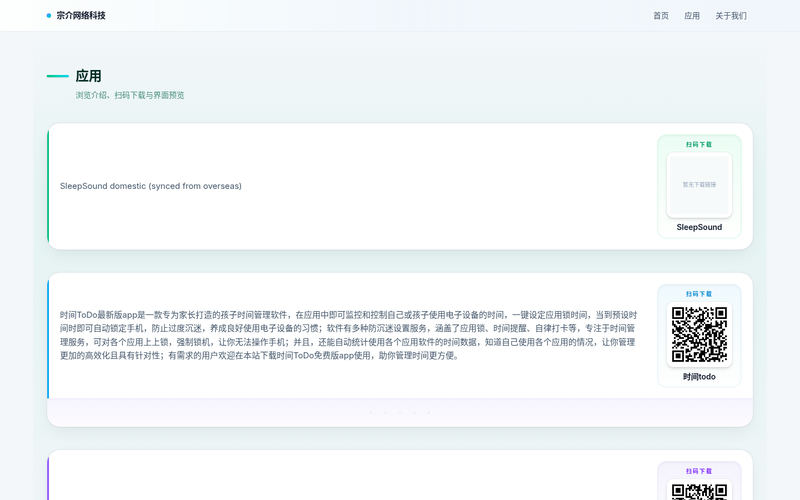The height and width of the screenshot is (500, 800).
Task: Click the SleepSound domestic description text
Action: [x=151, y=186]
